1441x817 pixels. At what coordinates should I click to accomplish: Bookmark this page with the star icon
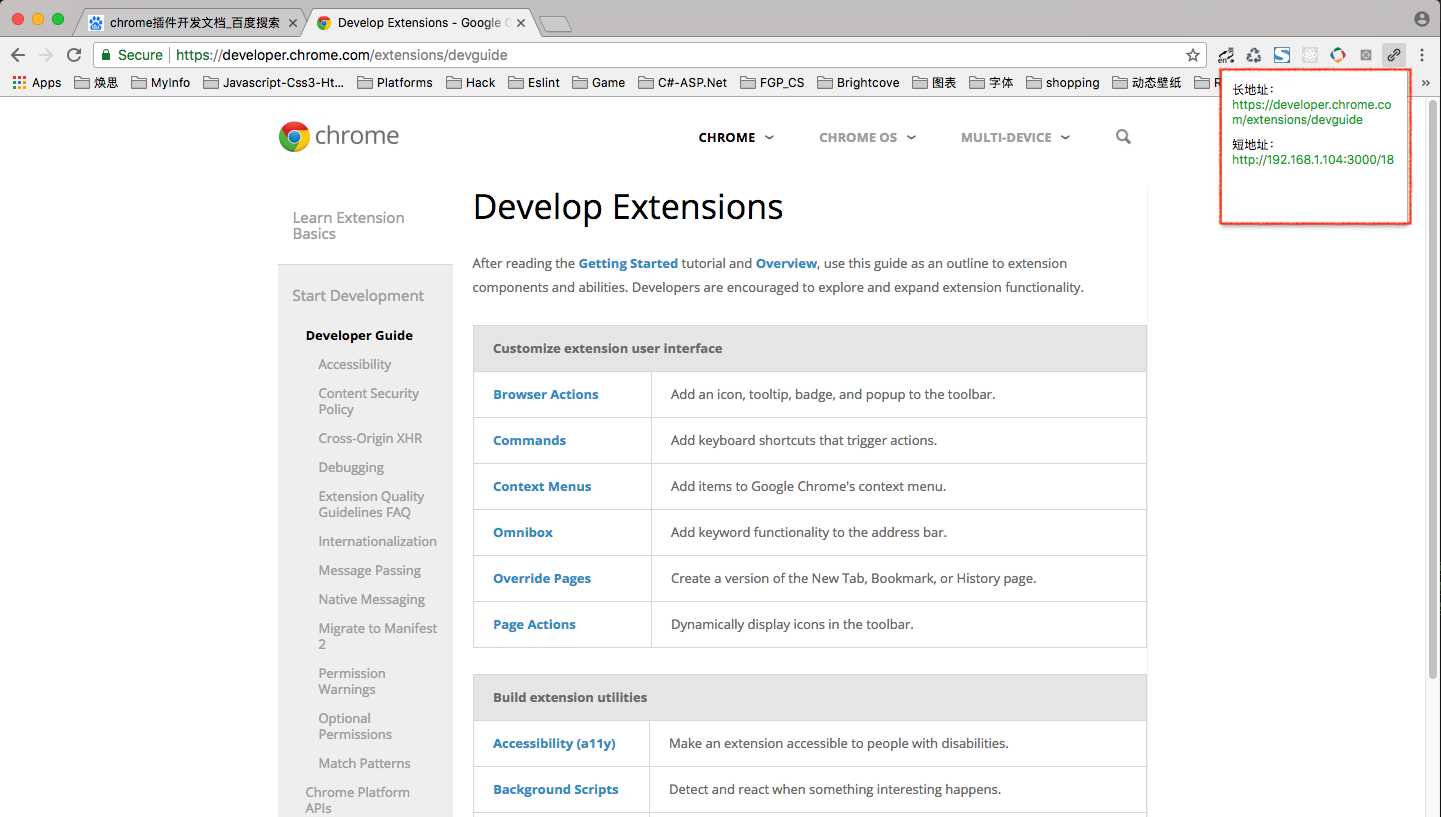pos(1192,55)
